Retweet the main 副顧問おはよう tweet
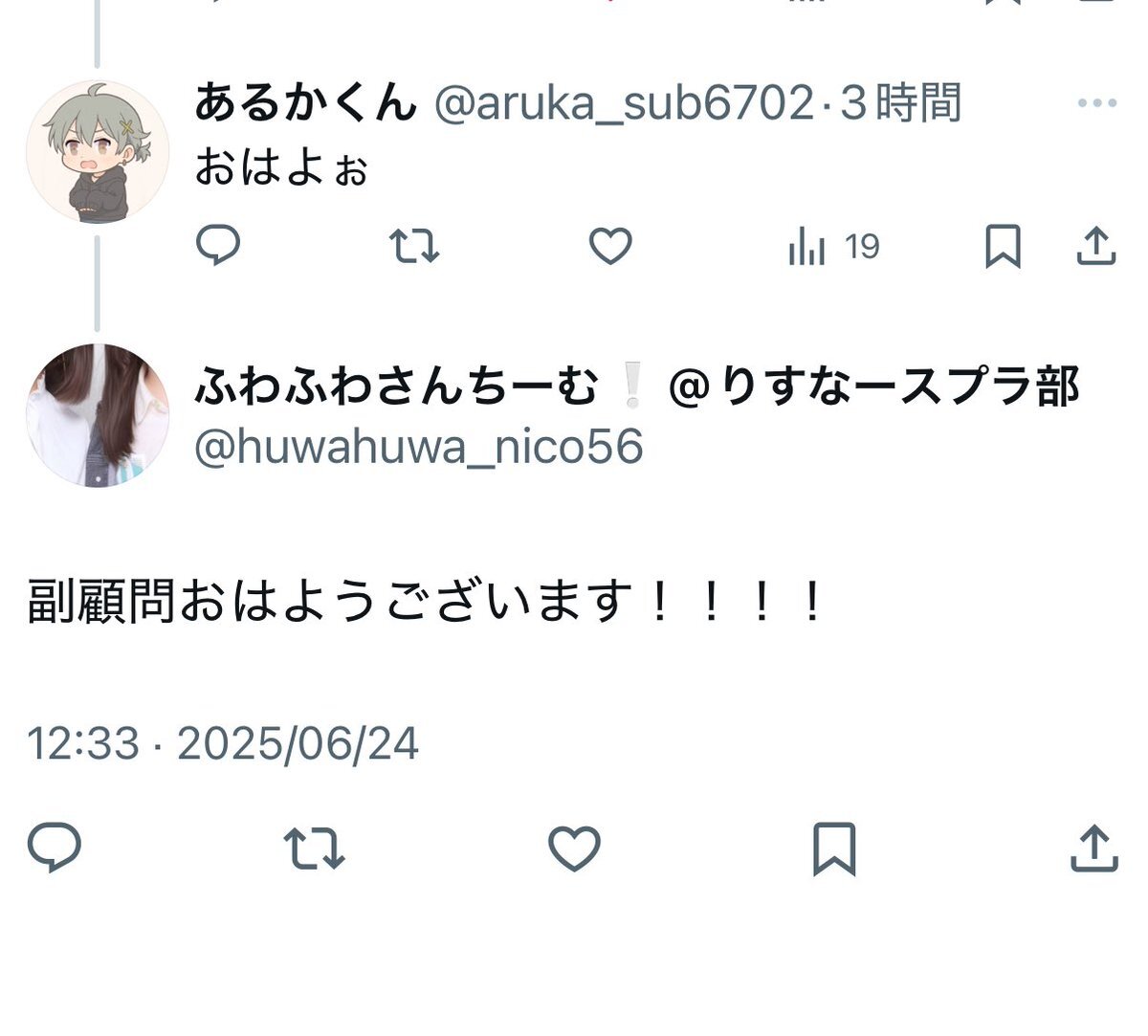 pyautogui.click(x=315, y=849)
